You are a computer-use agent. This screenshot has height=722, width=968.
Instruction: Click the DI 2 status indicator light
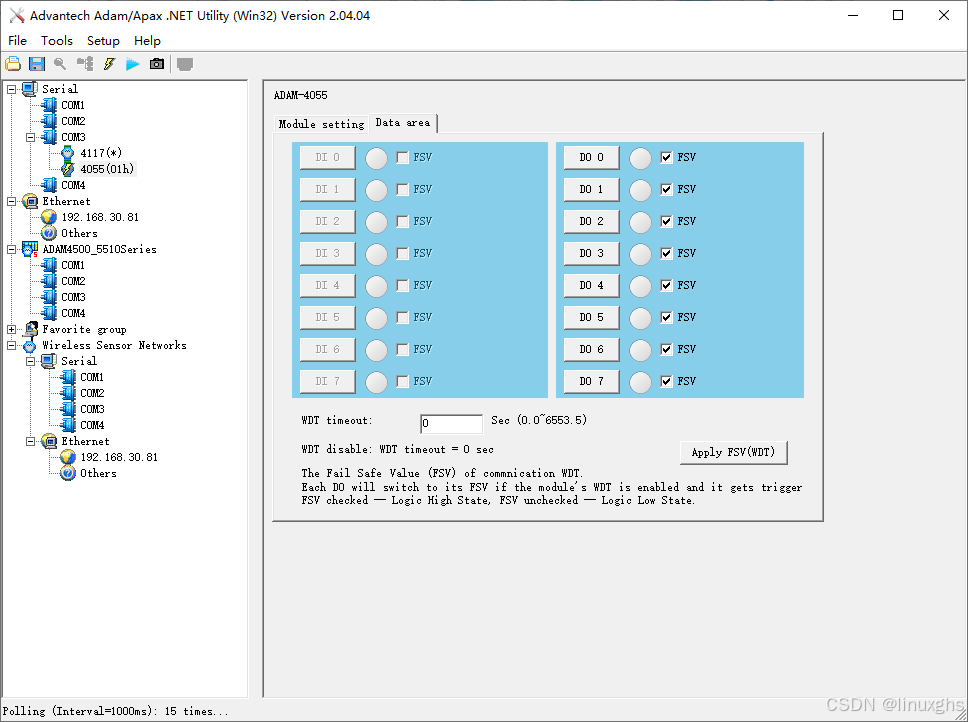[376, 222]
